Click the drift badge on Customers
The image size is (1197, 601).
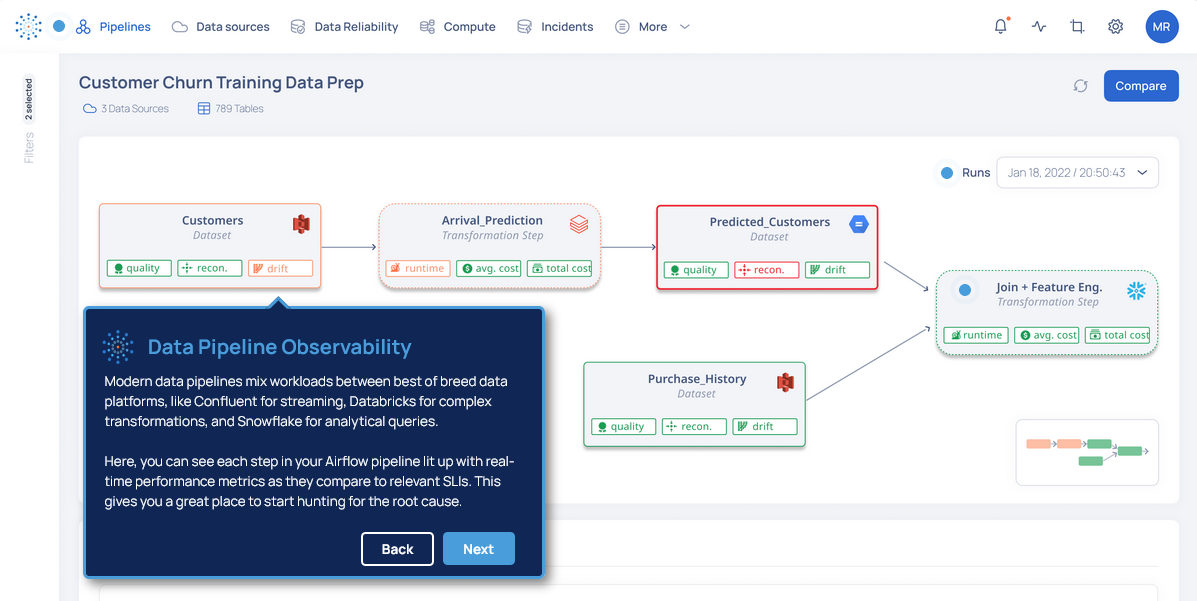point(280,268)
